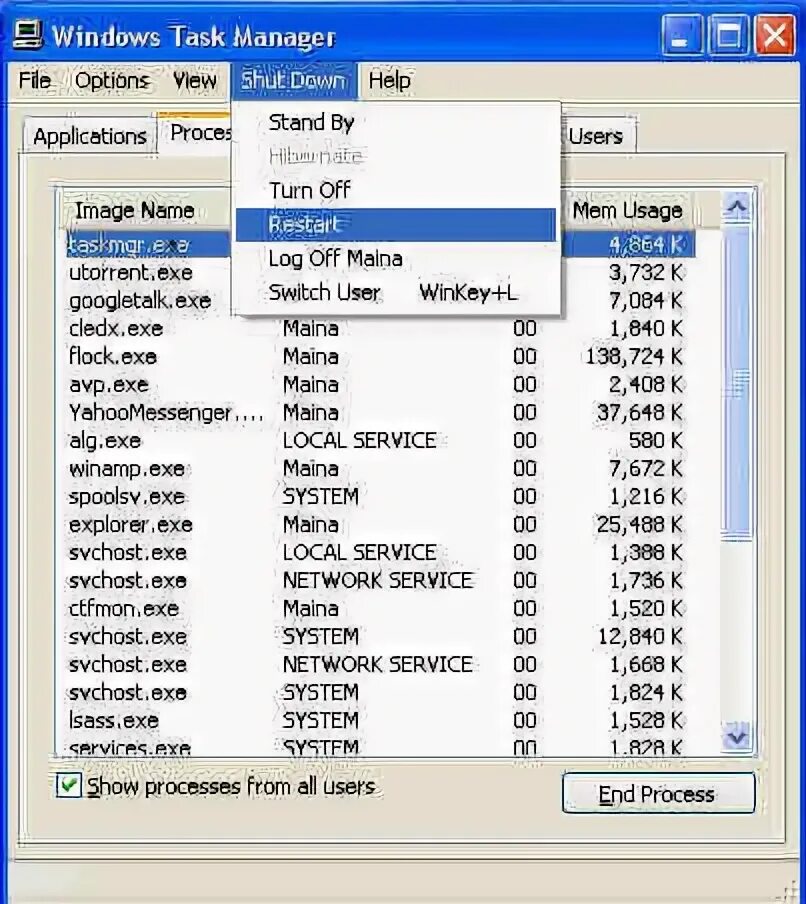Viewport: 806px width, 904px height.
Task: Select svchost.exe using 1,668 K
Action: pos(381,665)
